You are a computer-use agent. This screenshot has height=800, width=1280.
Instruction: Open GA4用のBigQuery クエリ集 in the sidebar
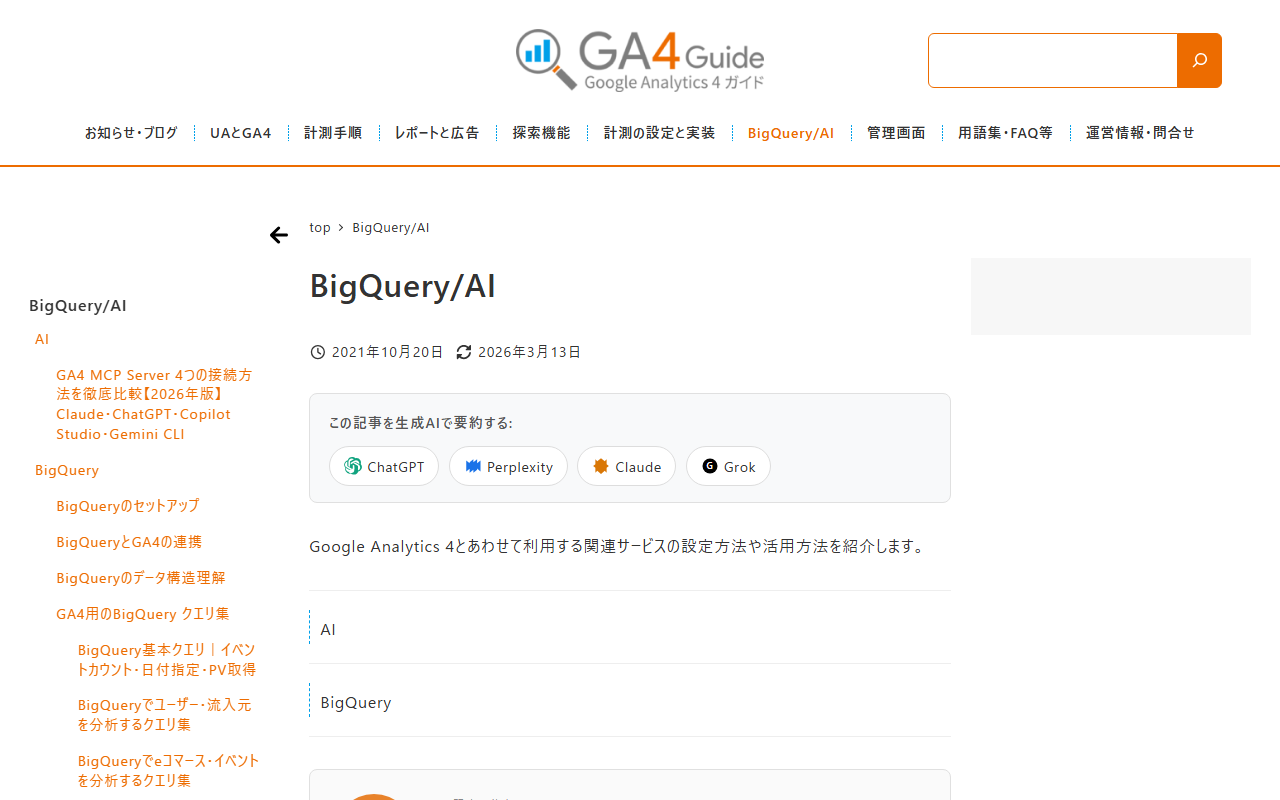coord(143,614)
